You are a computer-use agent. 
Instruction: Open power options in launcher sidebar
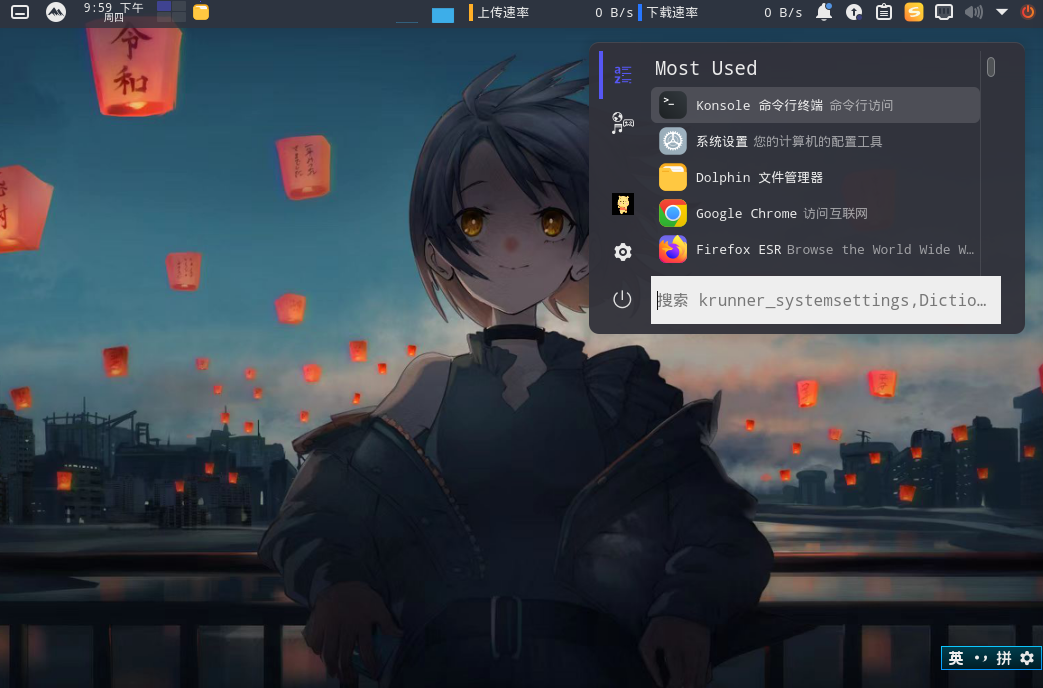622,299
